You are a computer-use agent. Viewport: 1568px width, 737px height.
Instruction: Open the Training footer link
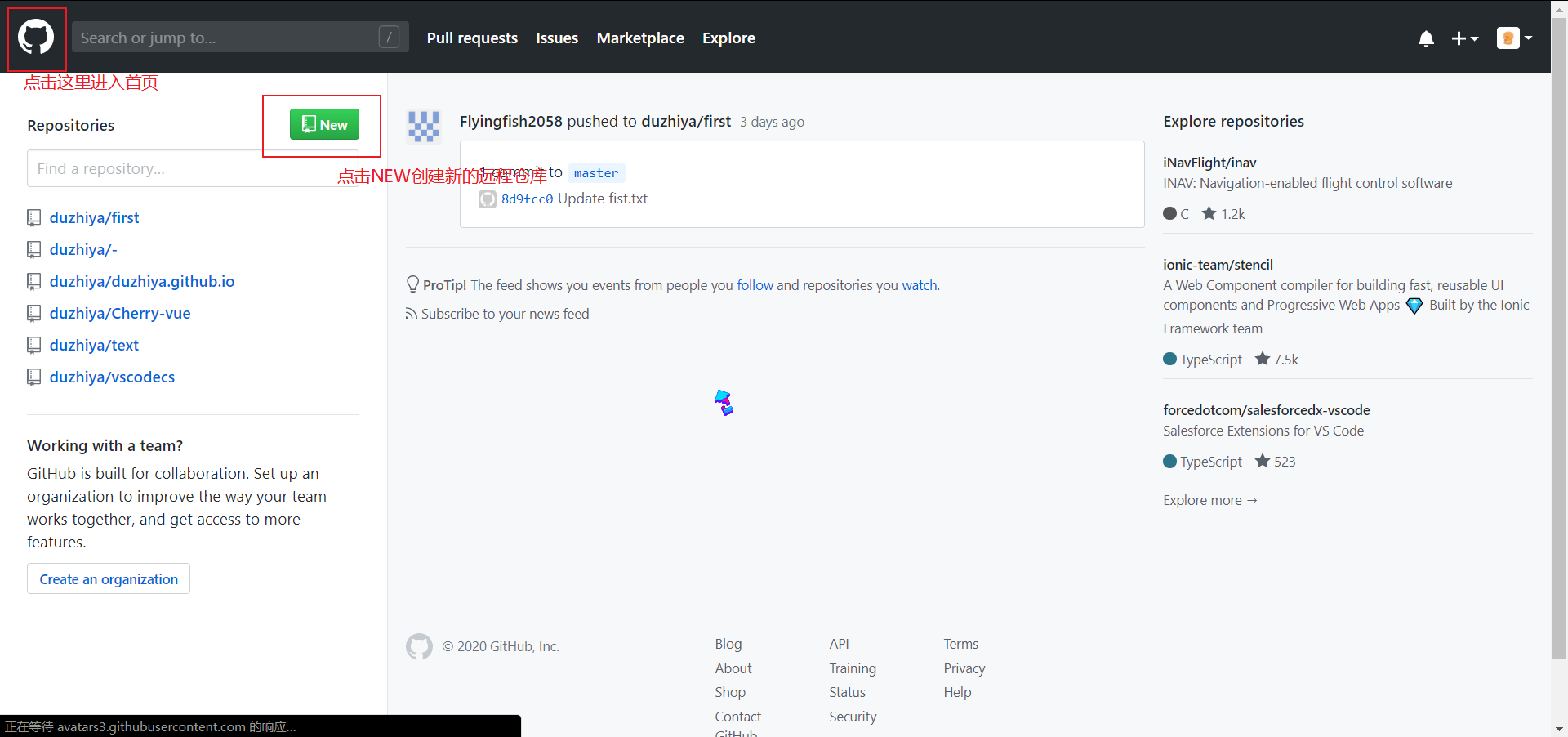pyautogui.click(x=853, y=668)
